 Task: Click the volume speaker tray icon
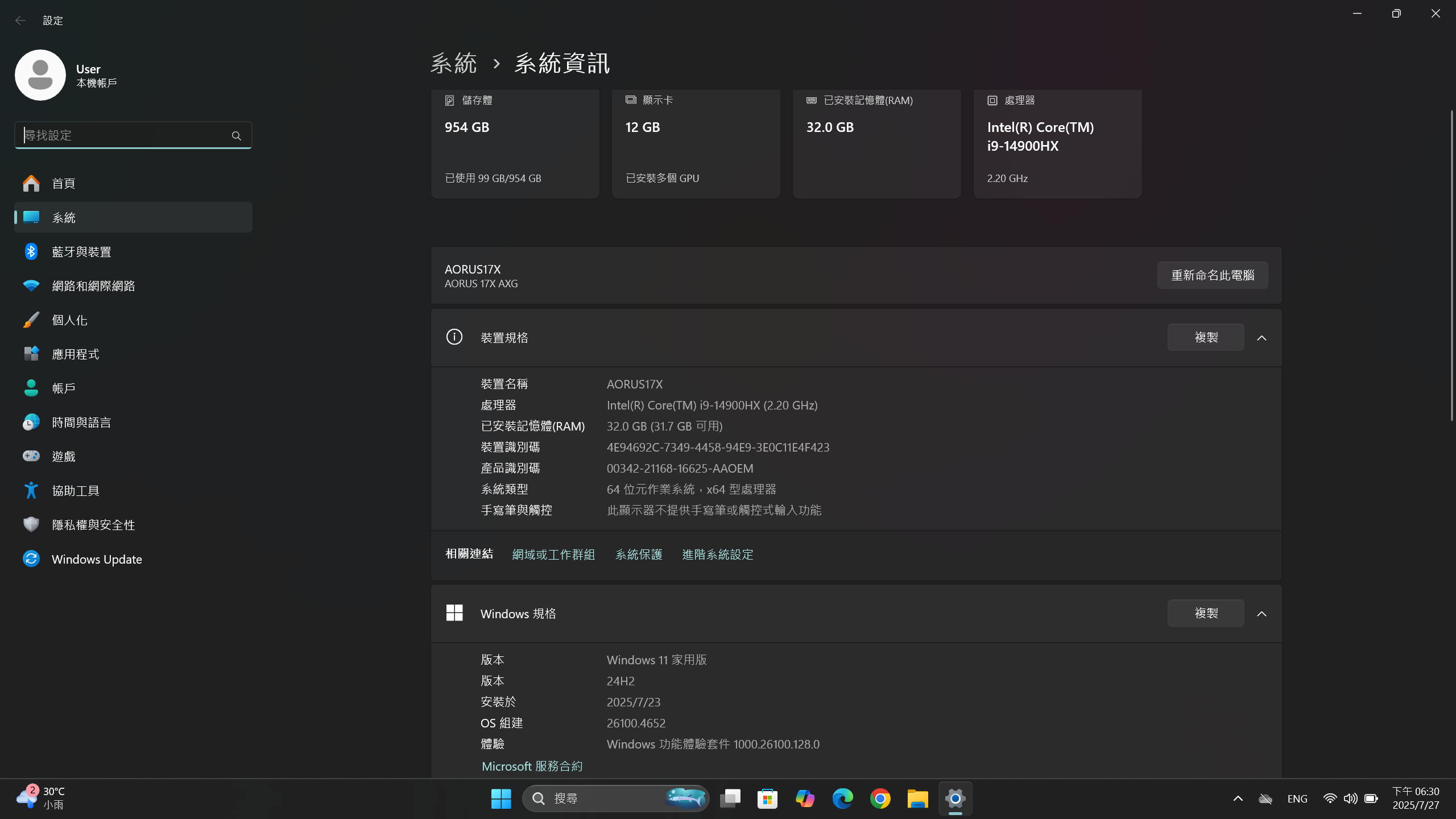coord(1351,799)
